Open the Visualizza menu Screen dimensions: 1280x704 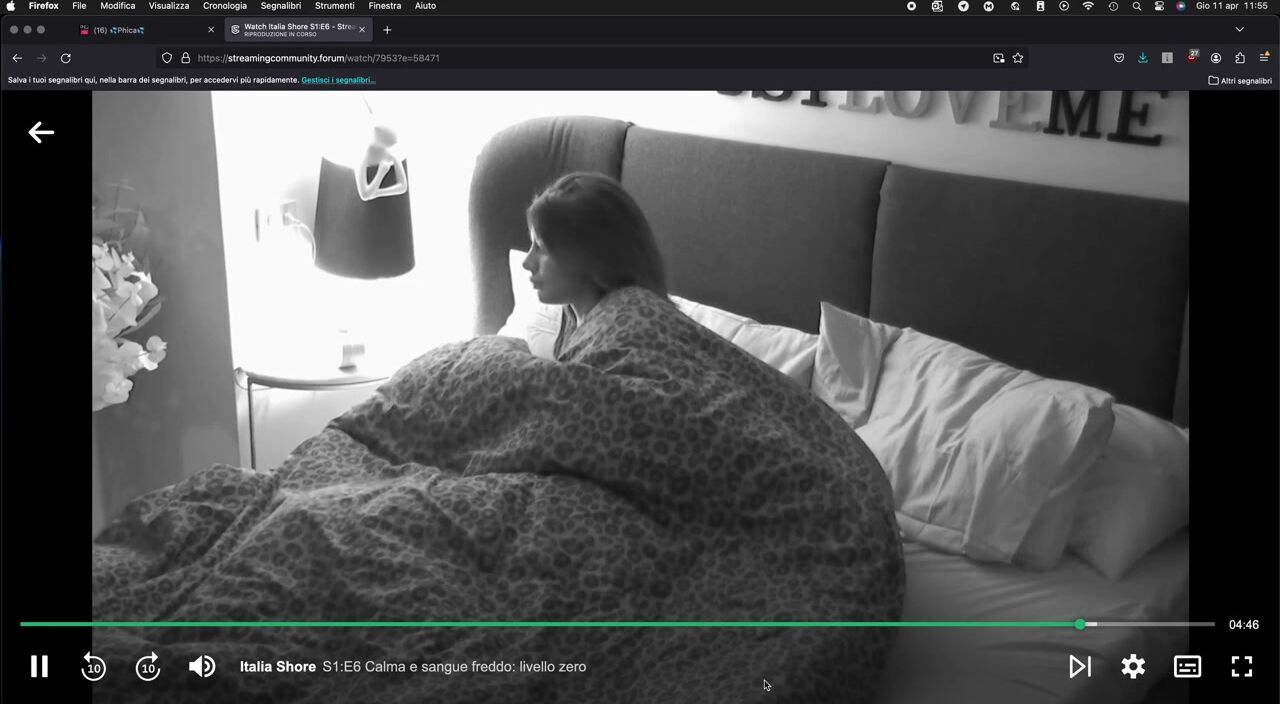[x=169, y=6]
